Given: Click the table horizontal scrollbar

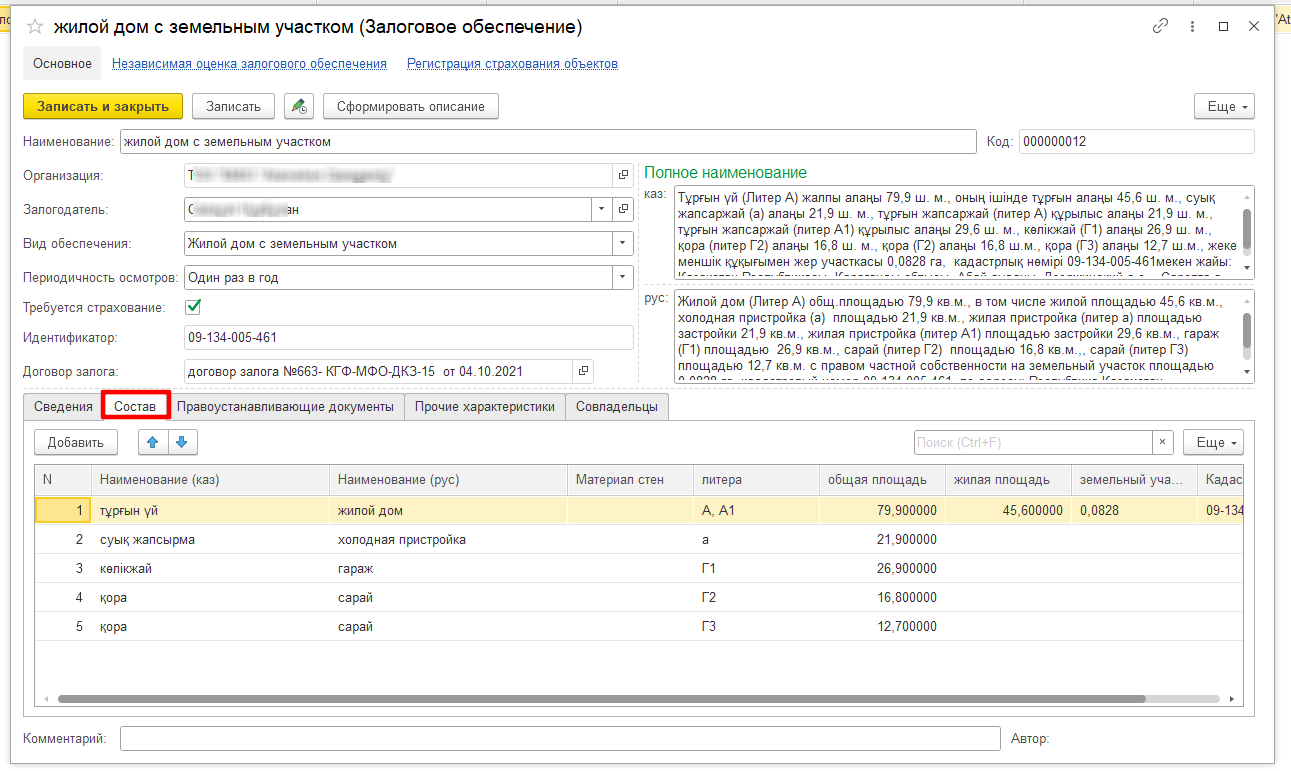Looking at the screenshot, I should [600, 700].
